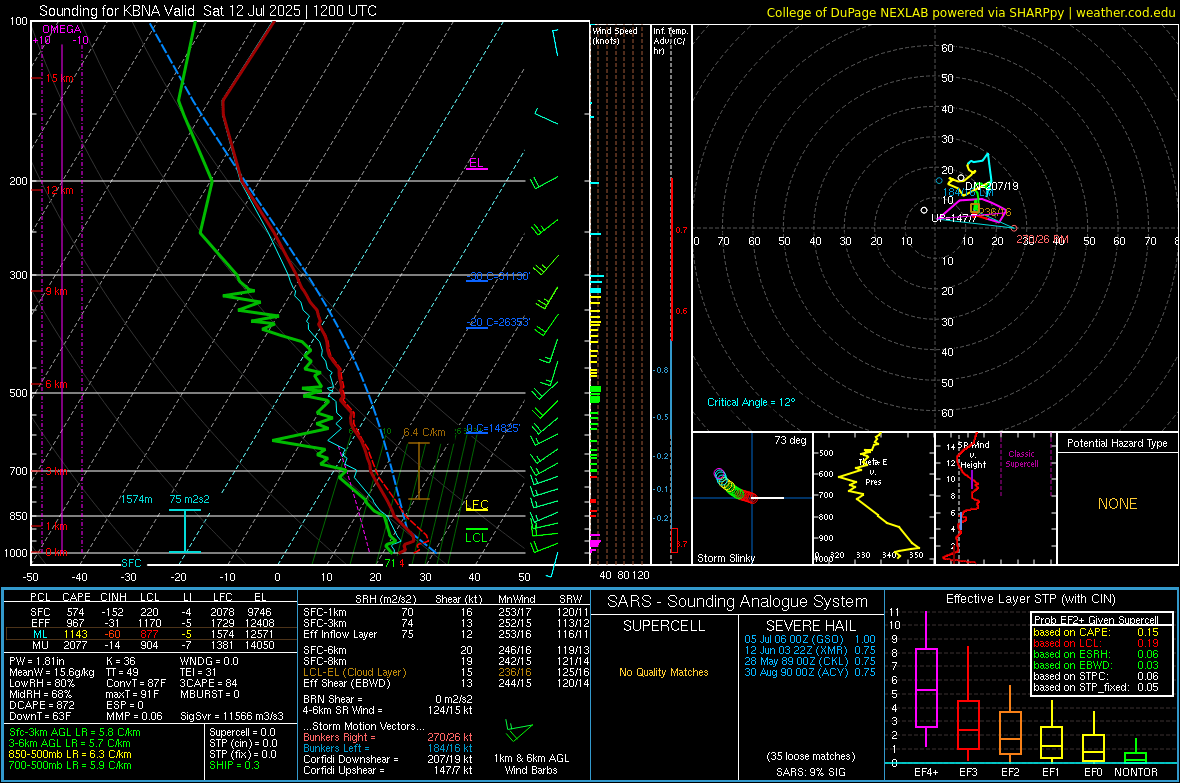Image resolution: width=1180 pixels, height=783 pixels.
Task: Click the yellow LFC marker on the skew-T
Action: 476,505
